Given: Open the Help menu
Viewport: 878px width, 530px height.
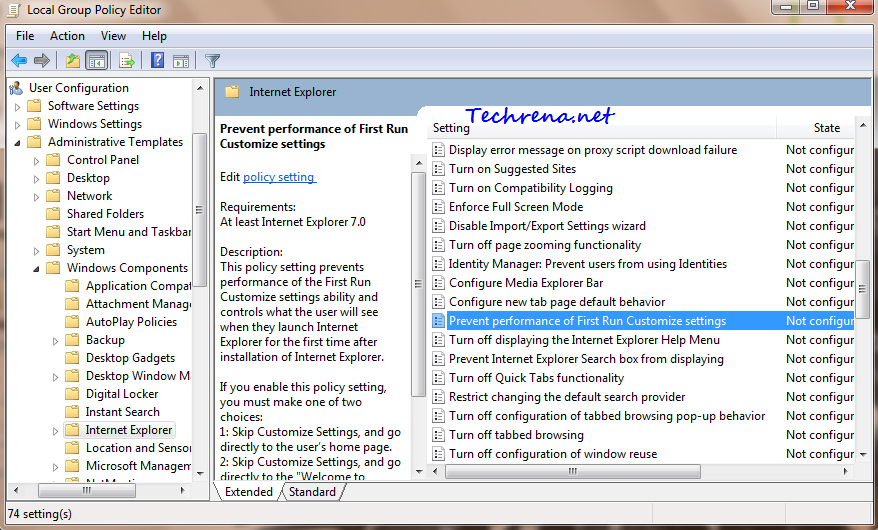Looking at the screenshot, I should click(x=154, y=36).
